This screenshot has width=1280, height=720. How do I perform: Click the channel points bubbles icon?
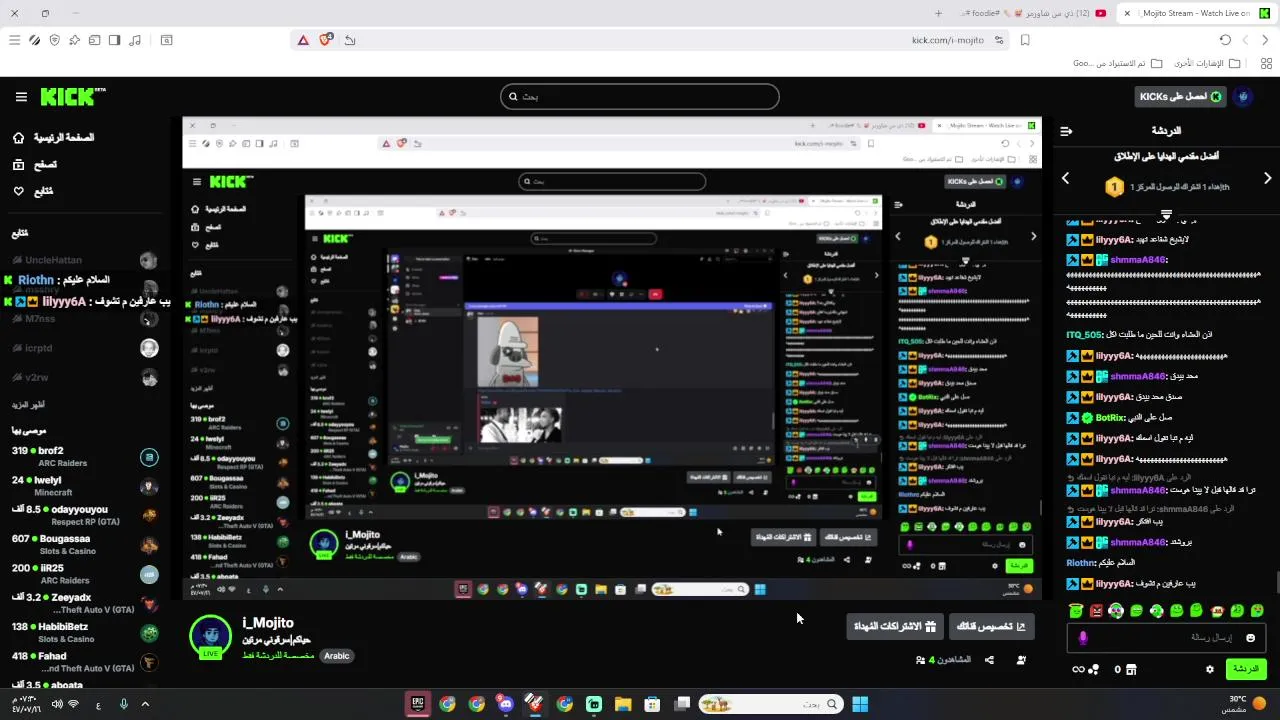point(1094,669)
